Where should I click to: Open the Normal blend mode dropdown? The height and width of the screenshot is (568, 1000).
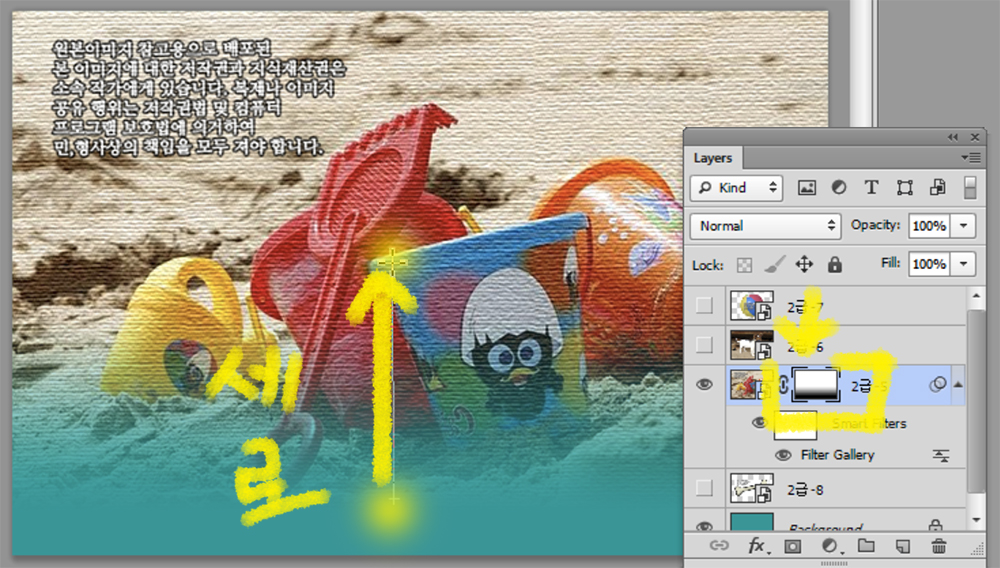click(x=765, y=226)
